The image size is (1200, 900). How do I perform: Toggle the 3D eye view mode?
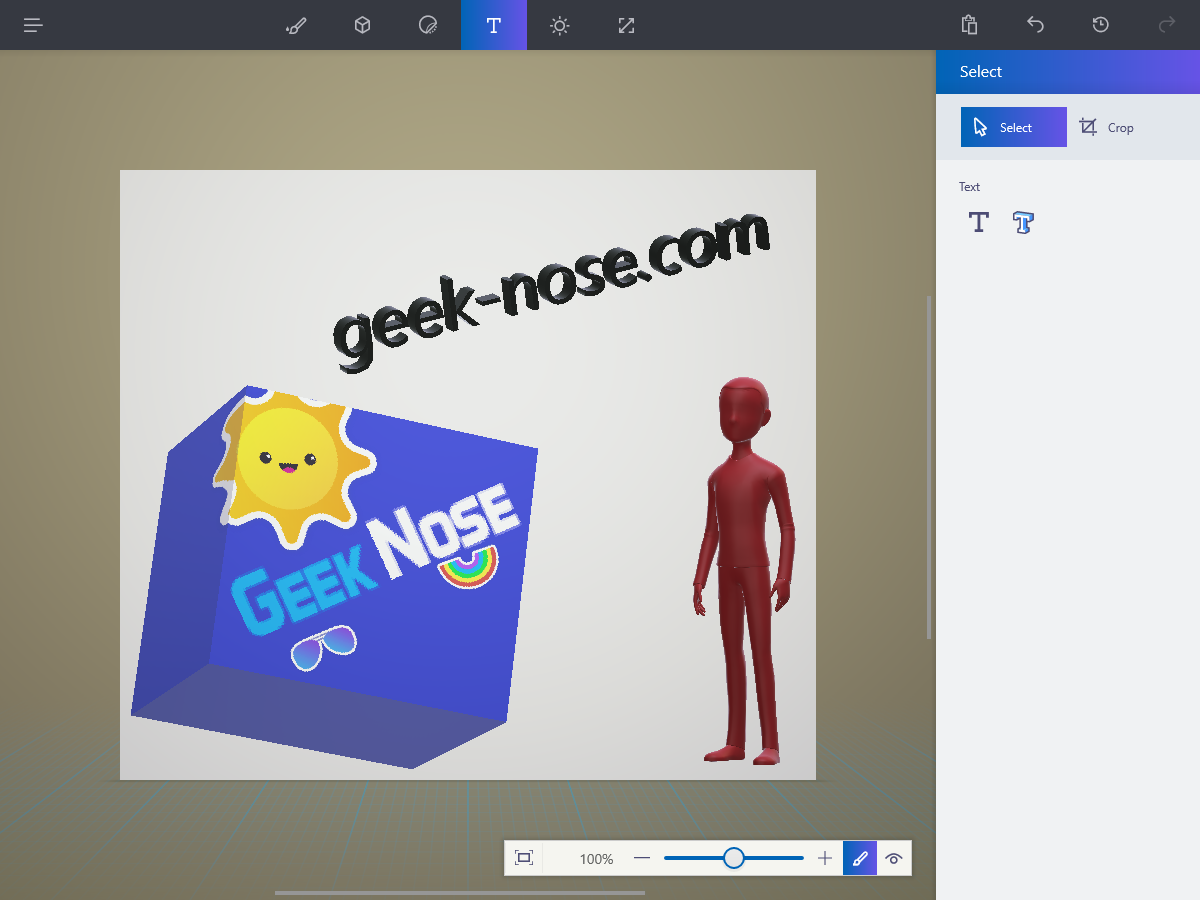coord(894,858)
